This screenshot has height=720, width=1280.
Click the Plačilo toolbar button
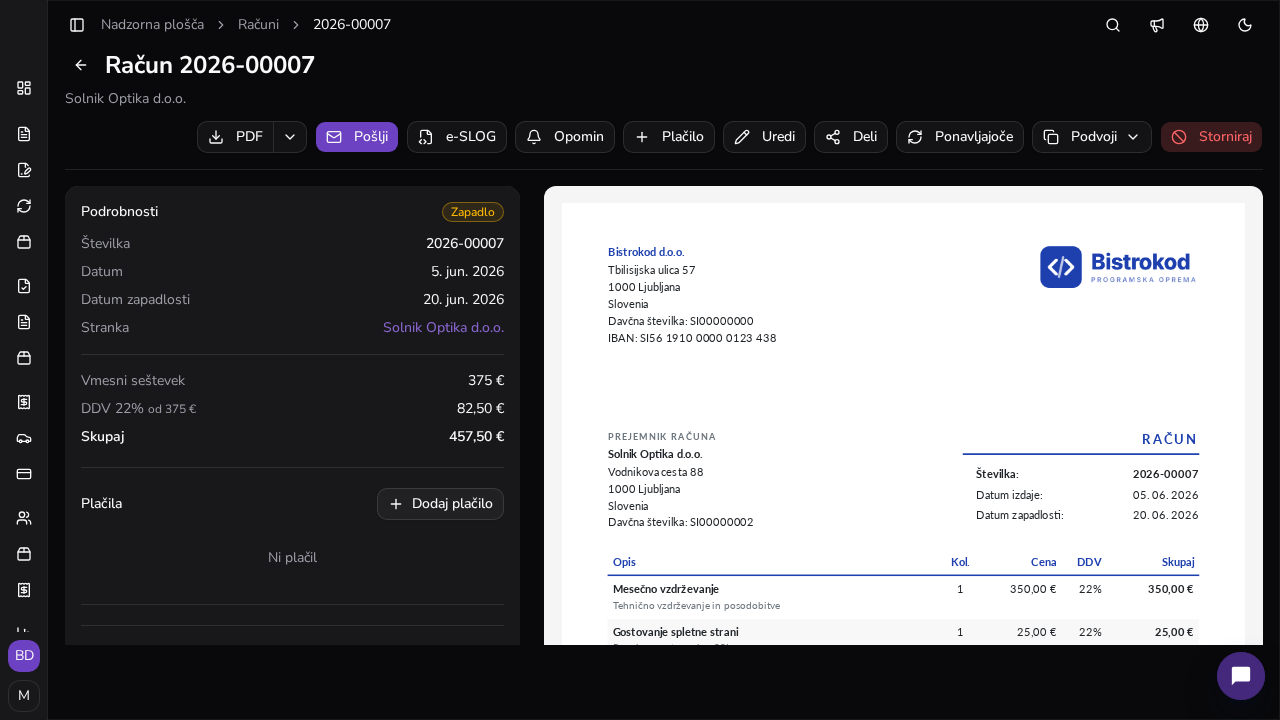669,137
